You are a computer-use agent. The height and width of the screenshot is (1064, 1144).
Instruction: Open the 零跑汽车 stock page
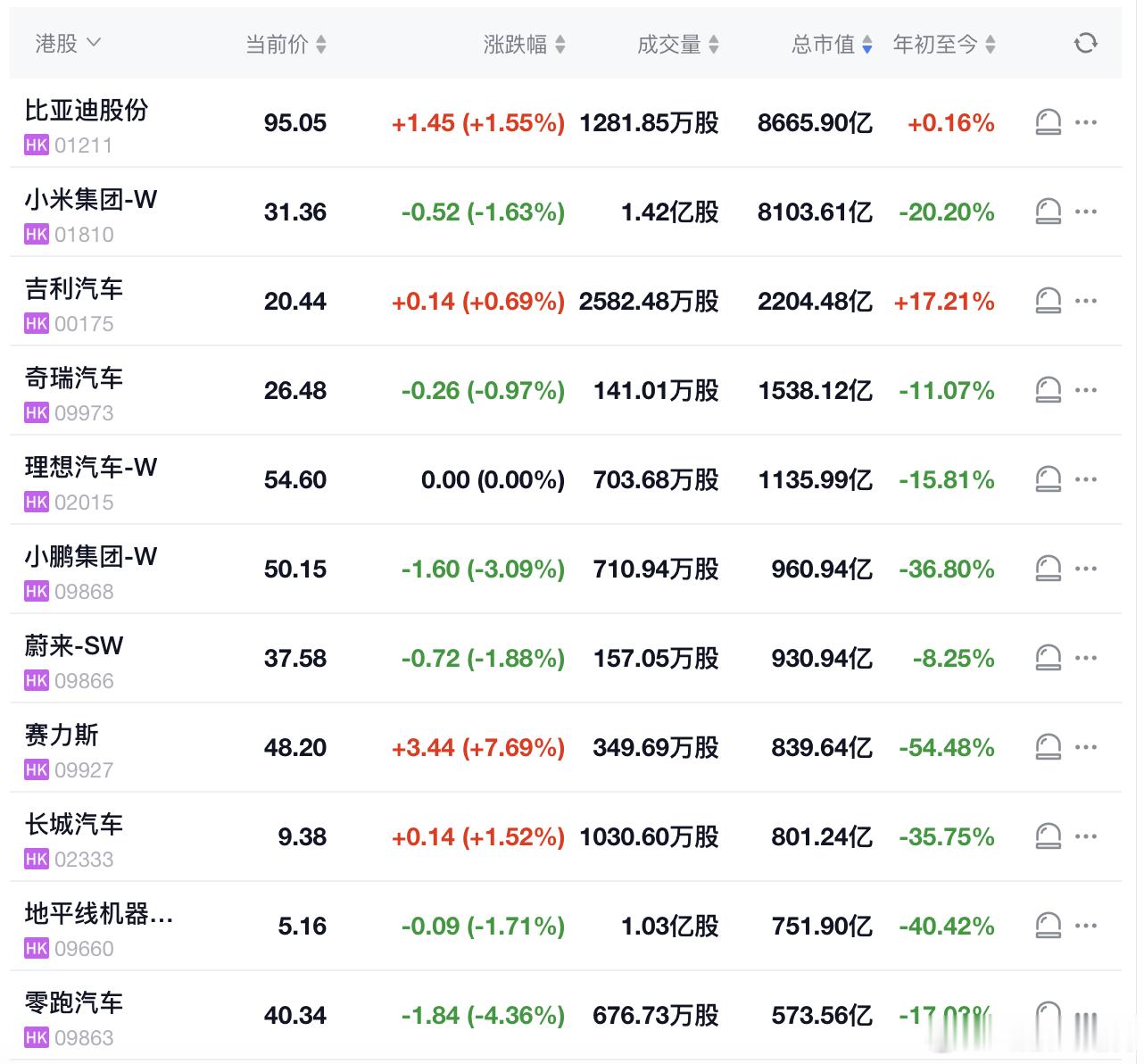pyautogui.click(x=74, y=1002)
